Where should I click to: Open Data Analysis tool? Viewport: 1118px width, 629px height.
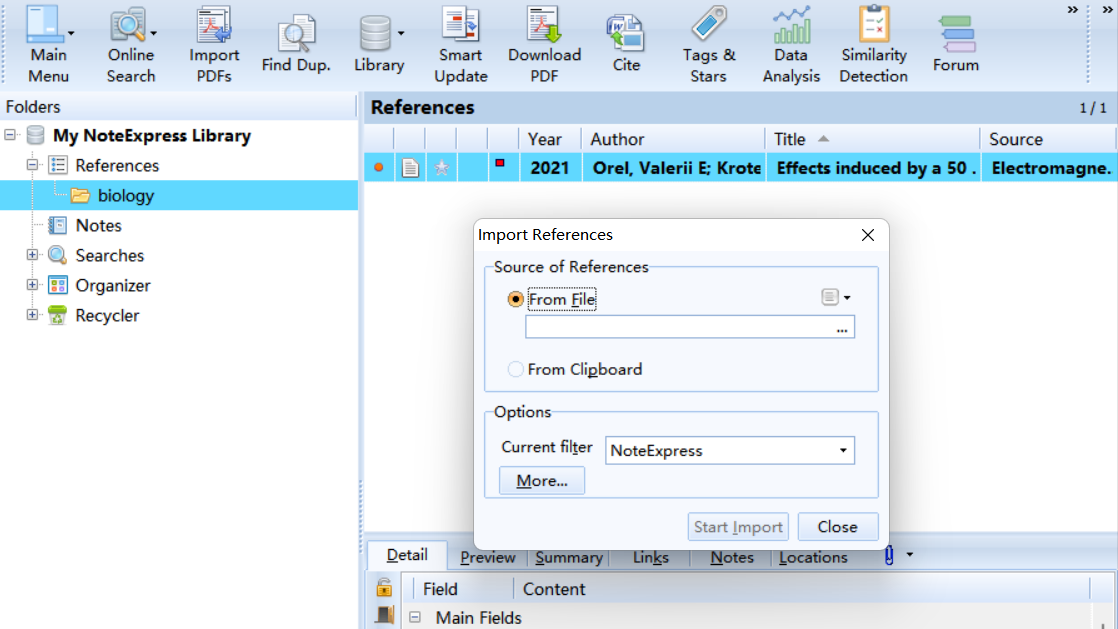(791, 44)
